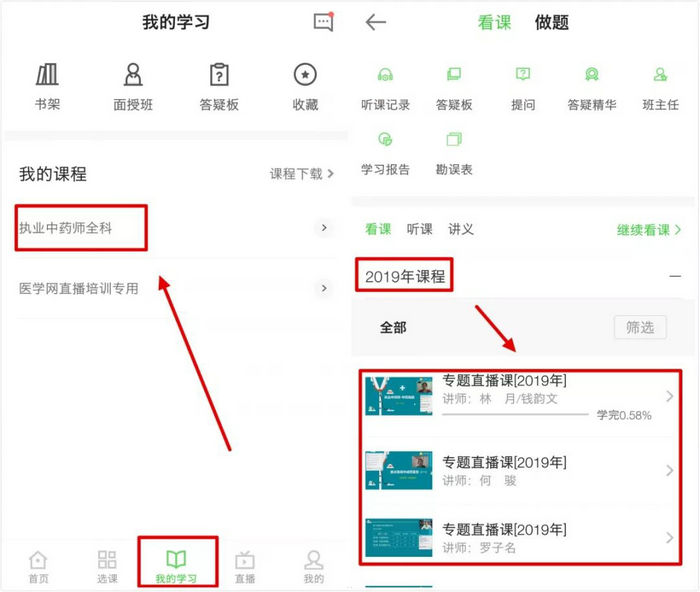This screenshot has height=592, width=700.
Task: Expand 执业中药师全科 course chevron
Action: tap(323, 229)
